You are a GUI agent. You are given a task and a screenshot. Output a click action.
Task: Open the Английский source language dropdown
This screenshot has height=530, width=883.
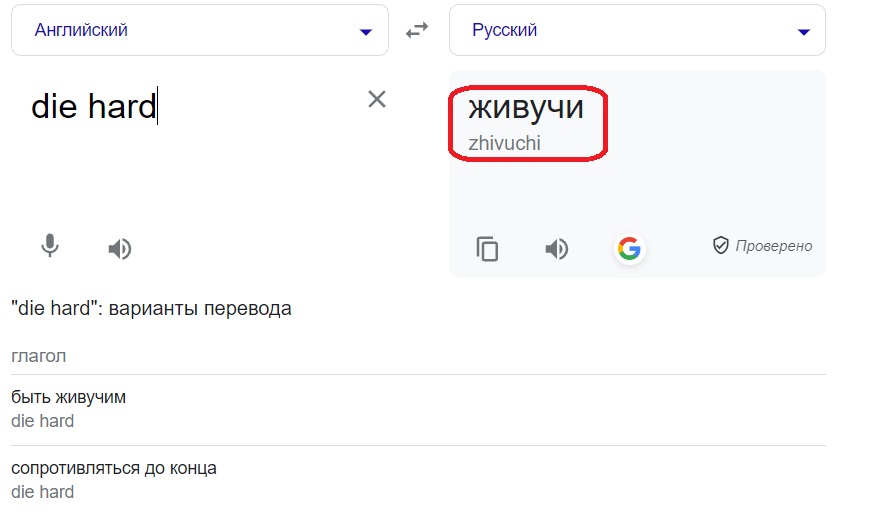pos(200,30)
